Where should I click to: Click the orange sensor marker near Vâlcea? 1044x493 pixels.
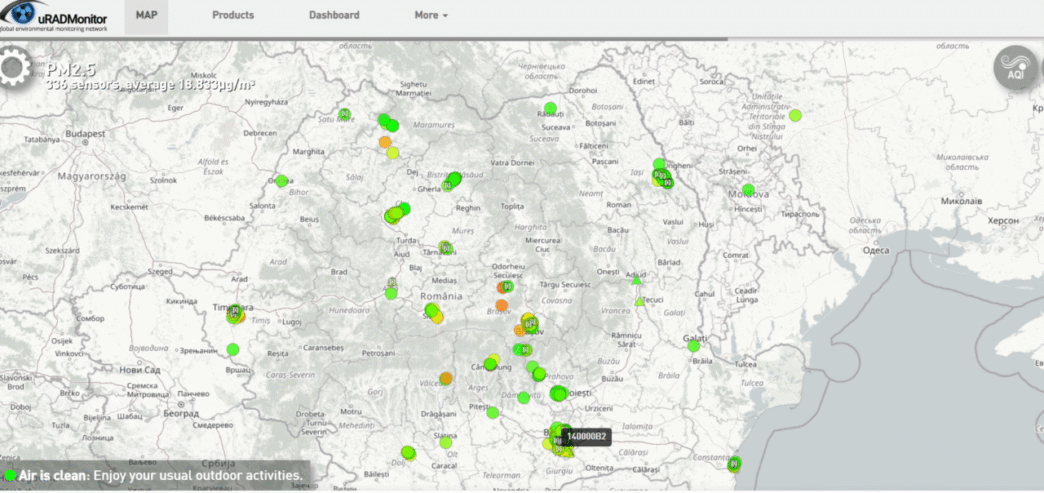pyautogui.click(x=446, y=378)
